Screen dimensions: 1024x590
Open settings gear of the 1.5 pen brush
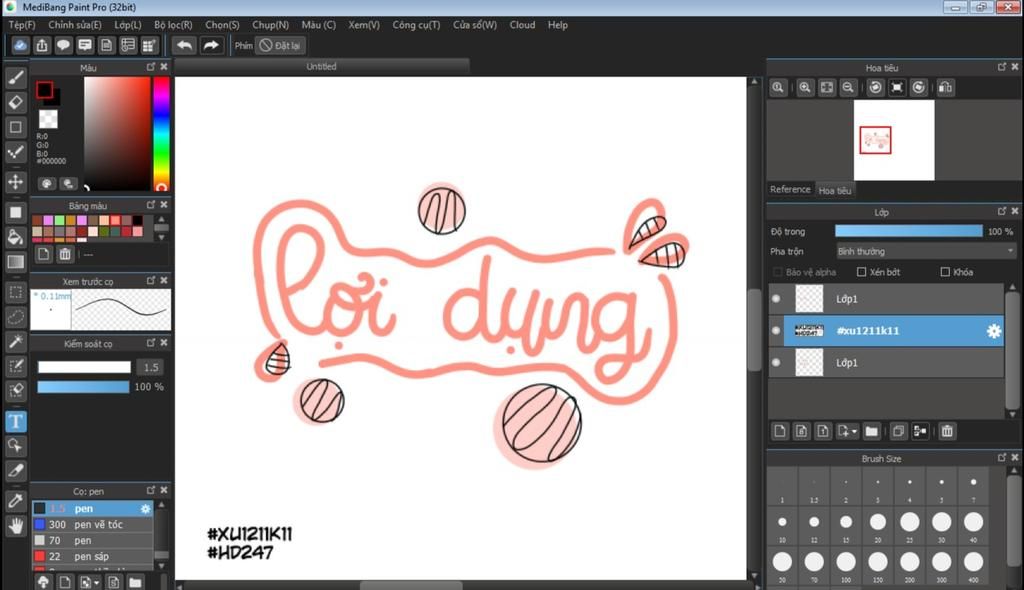(x=145, y=508)
